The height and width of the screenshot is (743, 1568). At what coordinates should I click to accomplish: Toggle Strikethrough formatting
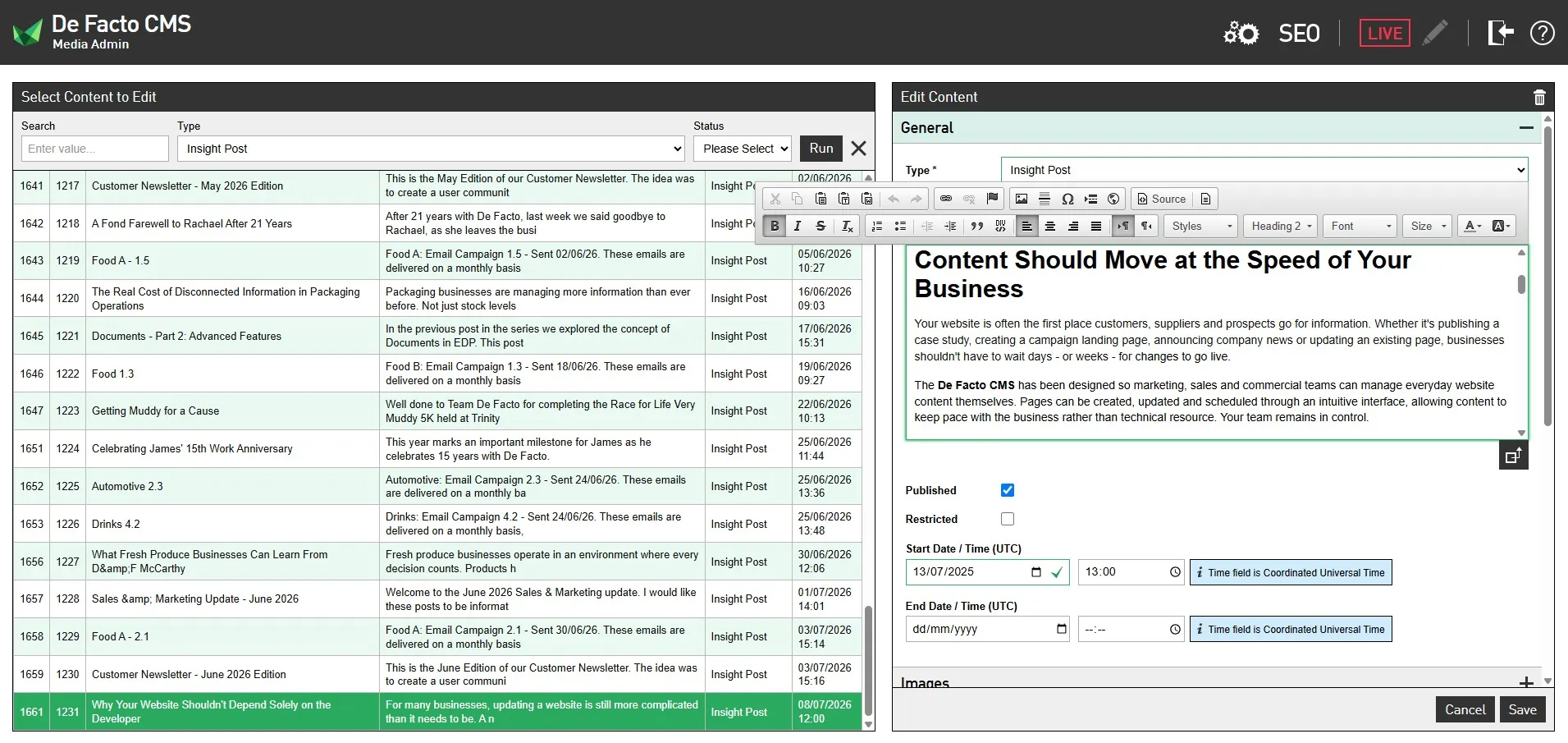coord(821,227)
